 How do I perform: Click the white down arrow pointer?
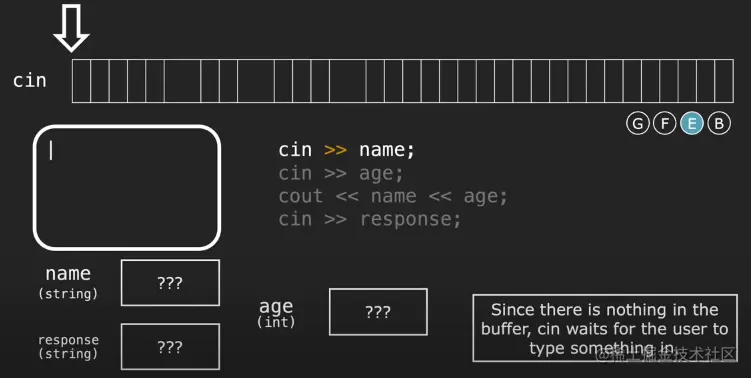click(x=71, y=27)
